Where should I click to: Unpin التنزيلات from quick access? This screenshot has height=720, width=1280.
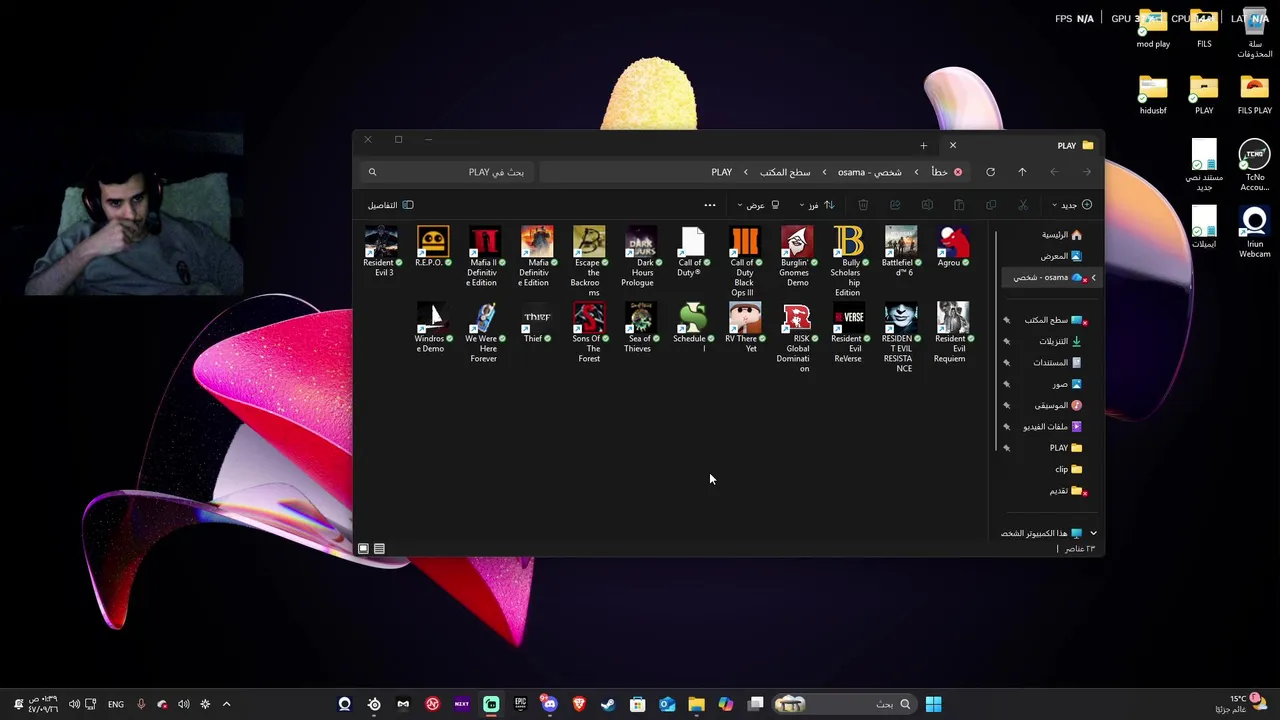[x=1006, y=341]
